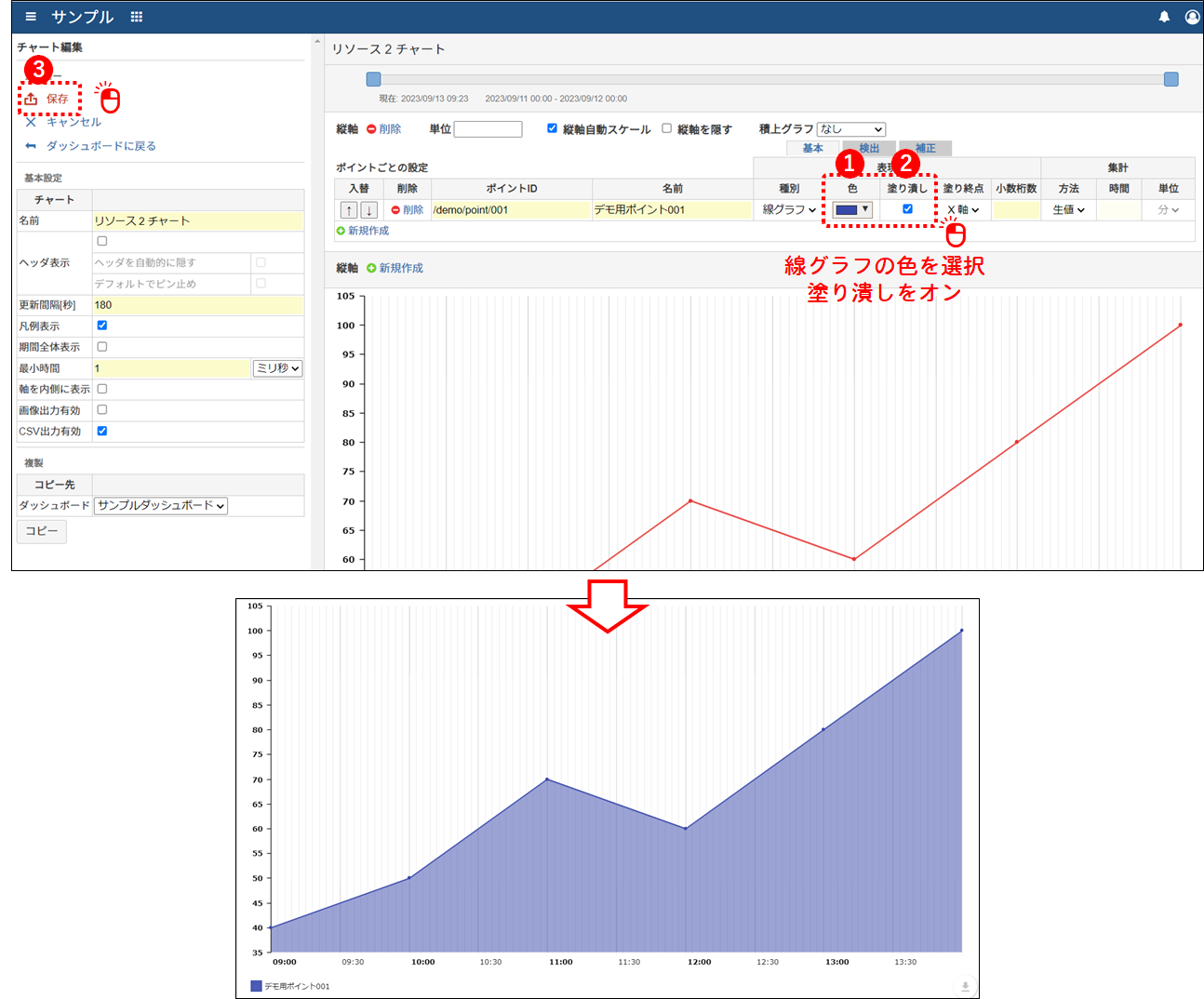Click the download icon in the lower chart
Viewport: 1204px width, 999px height.
965,986
